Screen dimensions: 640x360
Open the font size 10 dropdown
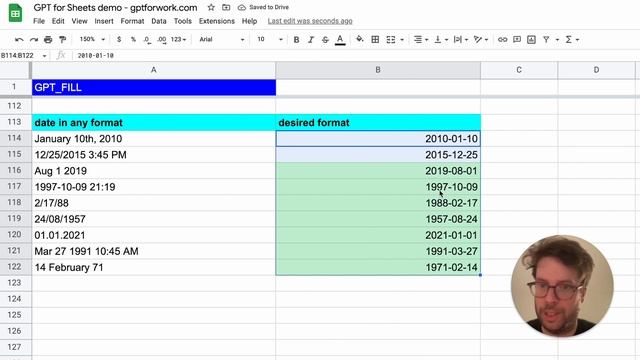[269, 40]
